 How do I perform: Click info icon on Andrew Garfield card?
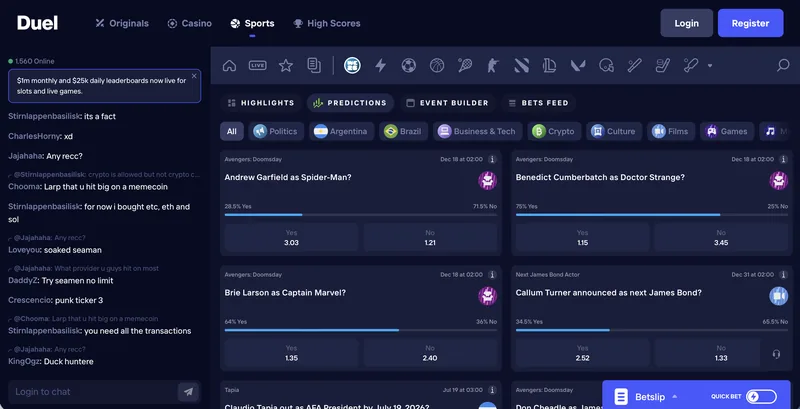[x=492, y=159]
